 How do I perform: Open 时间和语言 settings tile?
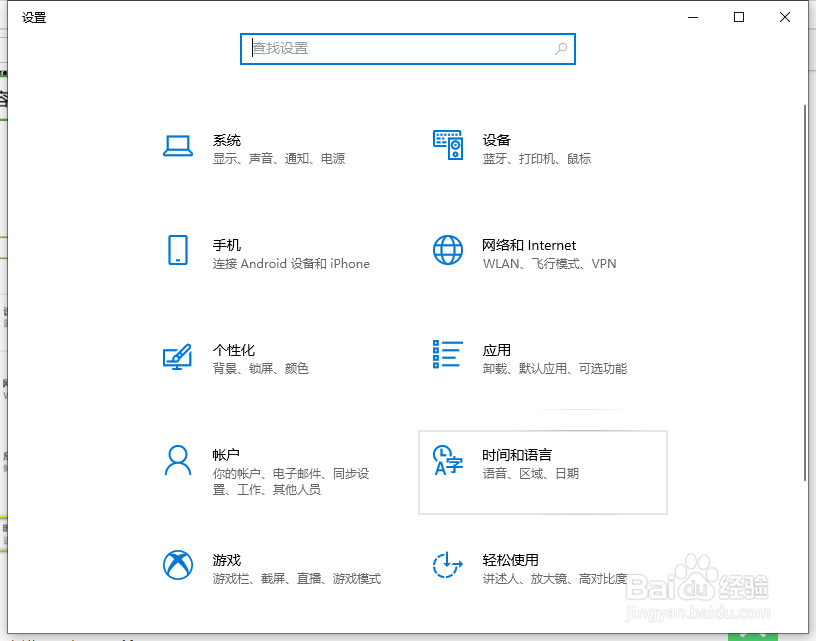point(543,470)
